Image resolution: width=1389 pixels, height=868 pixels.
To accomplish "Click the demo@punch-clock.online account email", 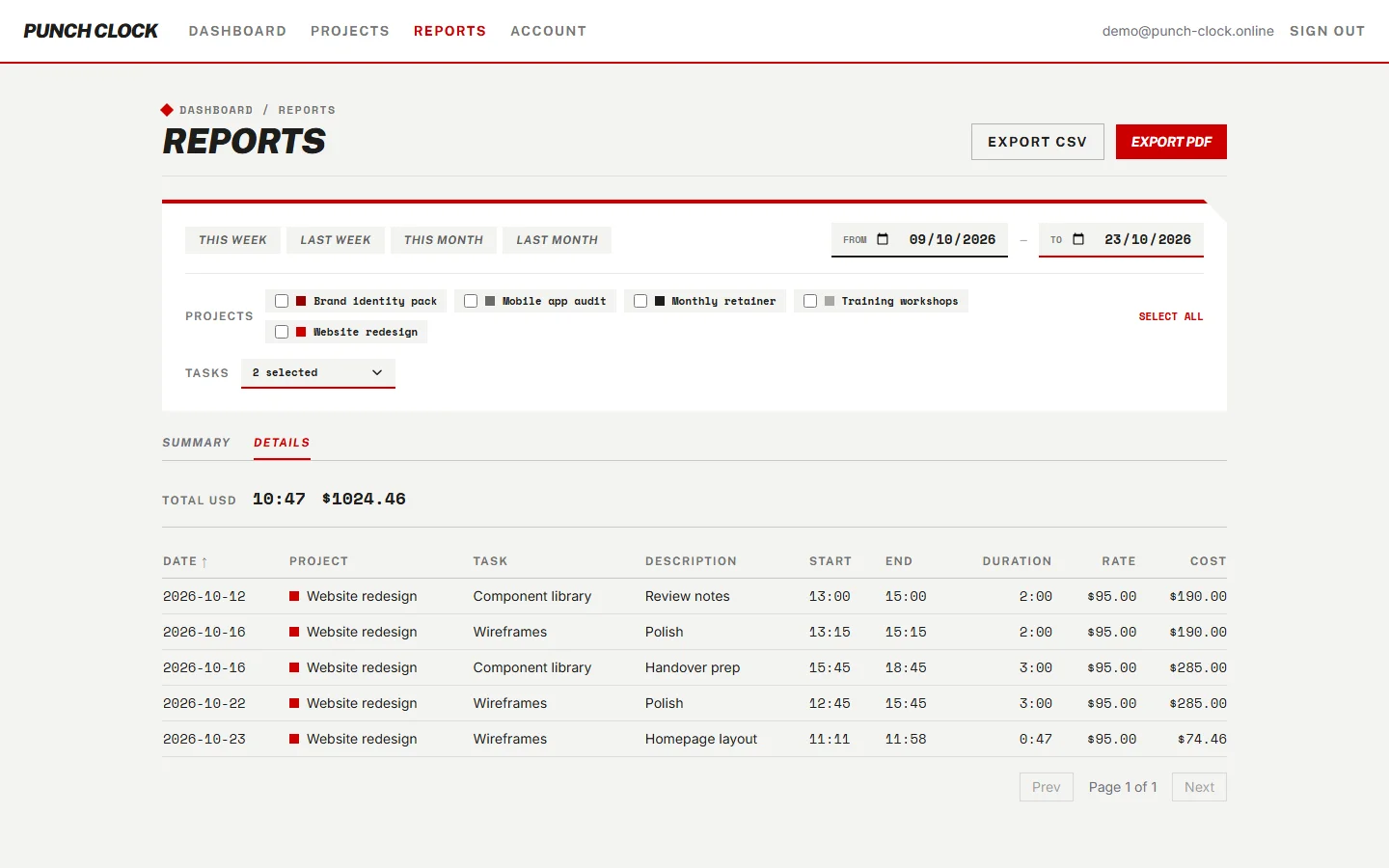I will 1188,31.
